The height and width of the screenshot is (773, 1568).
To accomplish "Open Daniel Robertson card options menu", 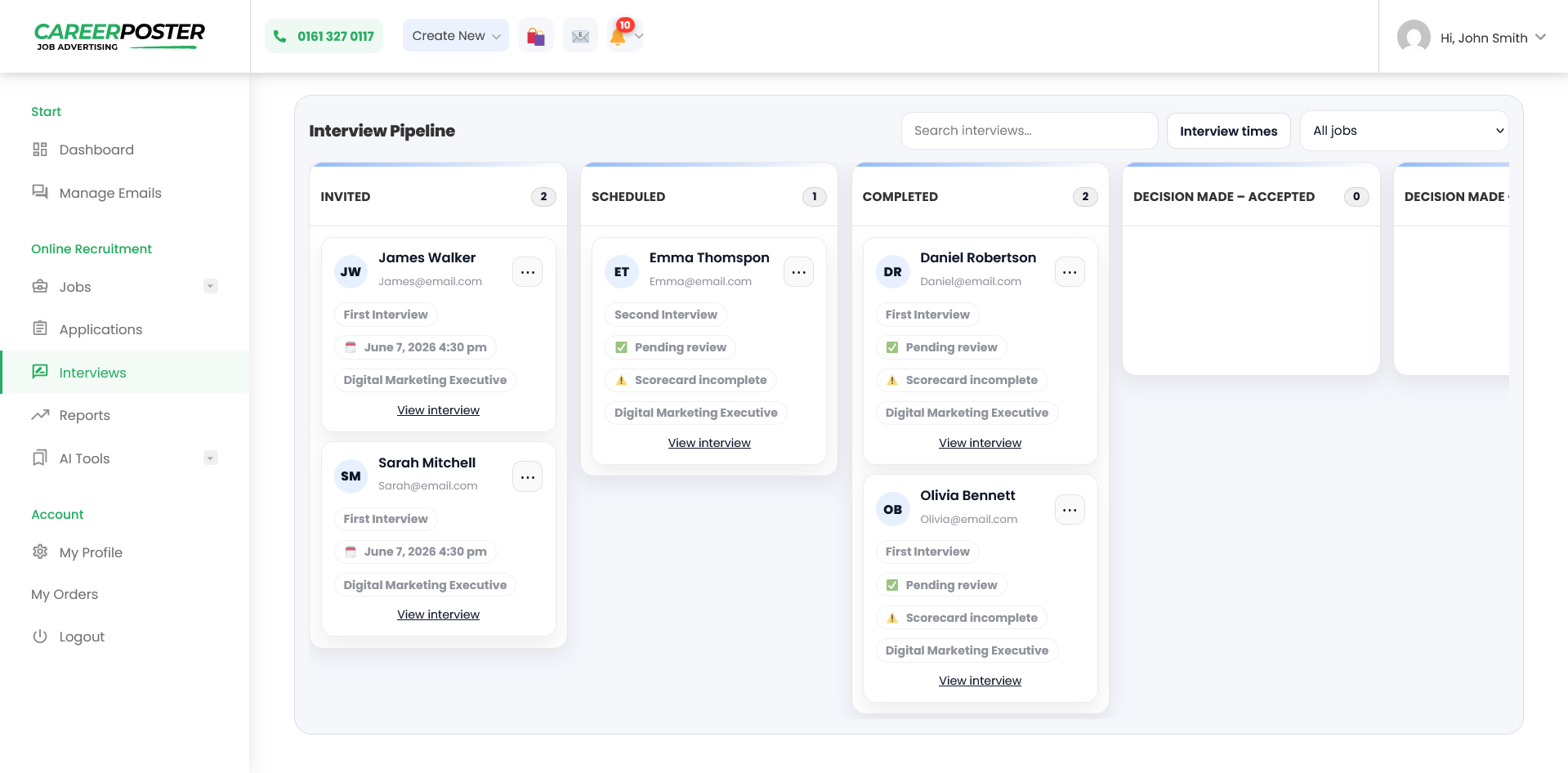I will click(x=1070, y=272).
